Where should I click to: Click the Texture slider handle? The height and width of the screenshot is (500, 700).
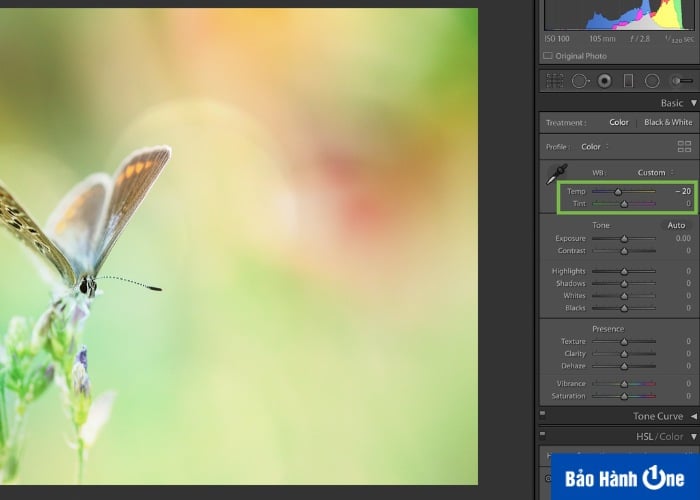click(624, 342)
